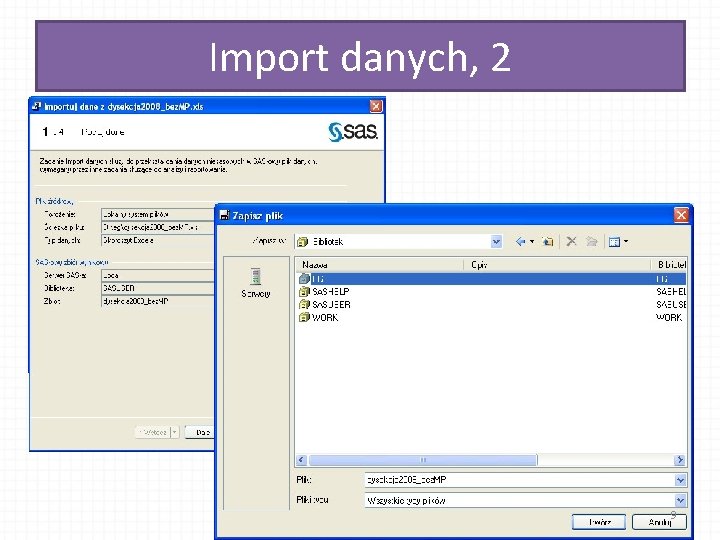Close the Zapisz plik dialog
Image resolution: width=720 pixels, height=540 pixels.
click(x=681, y=215)
